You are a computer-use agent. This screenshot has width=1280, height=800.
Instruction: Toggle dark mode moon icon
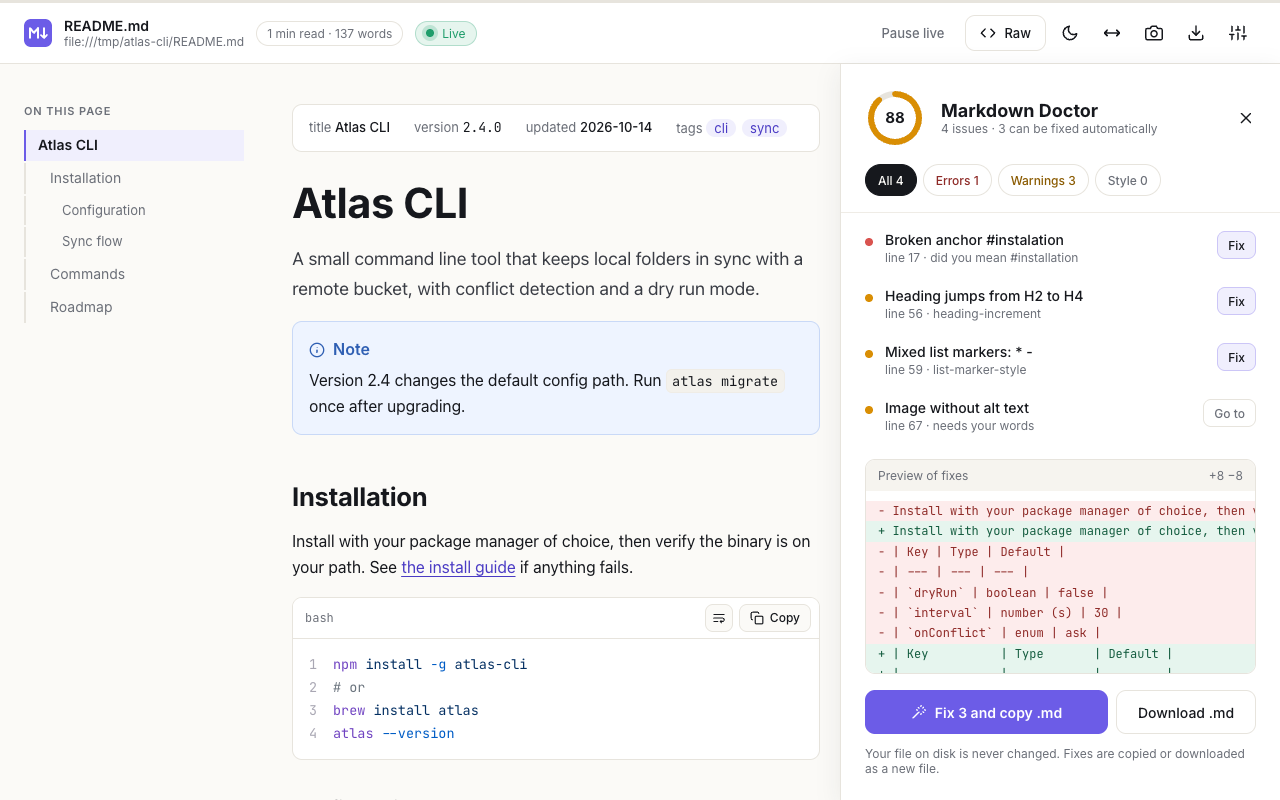(1070, 33)
